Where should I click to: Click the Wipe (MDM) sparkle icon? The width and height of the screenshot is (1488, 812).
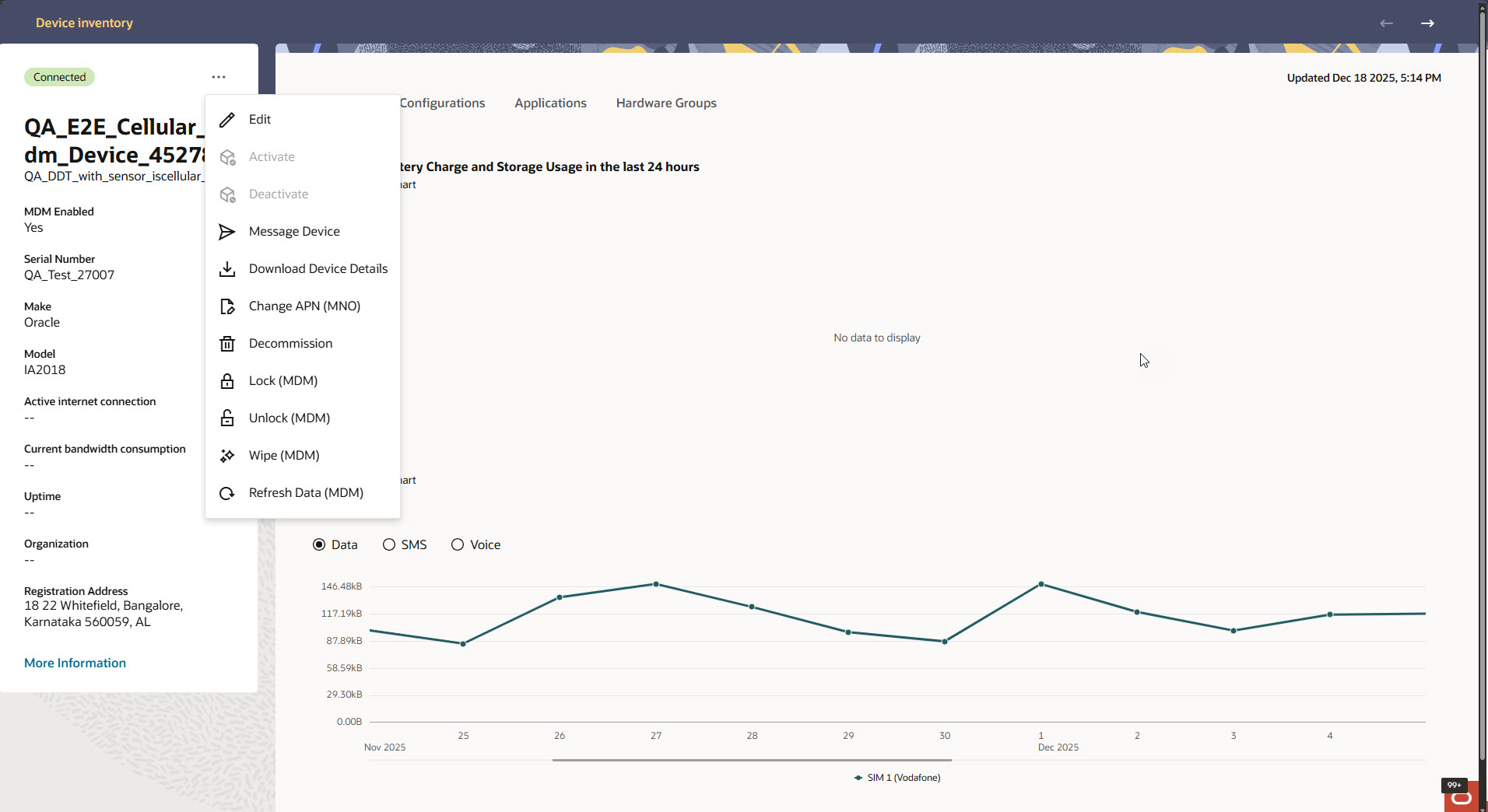tap(226, 456)
